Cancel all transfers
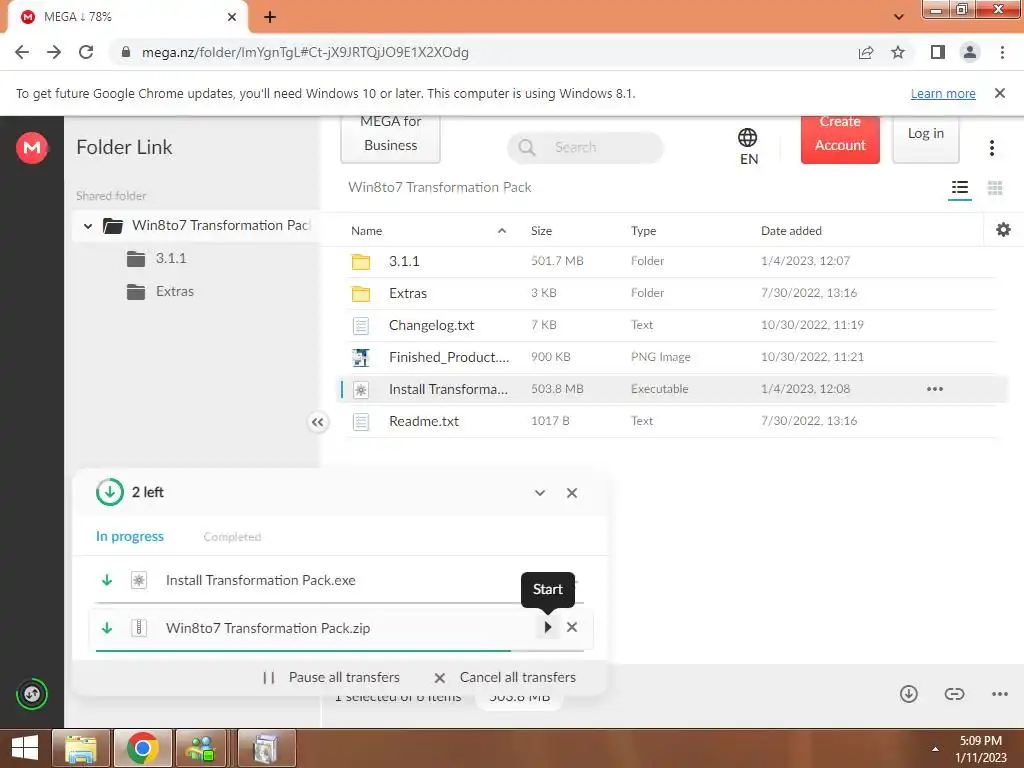 pyautogui.click(x=505, y=677)
